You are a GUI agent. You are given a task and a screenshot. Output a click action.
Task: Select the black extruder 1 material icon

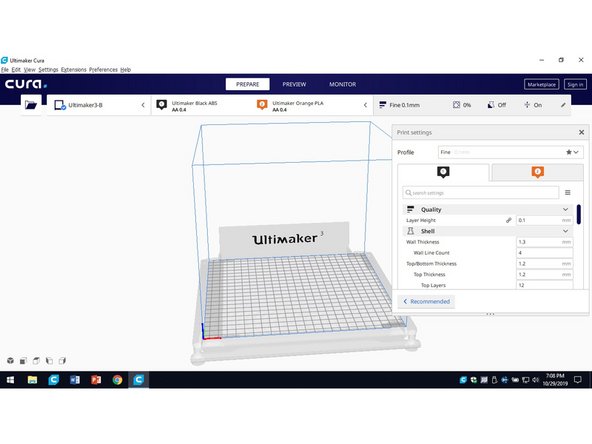coord(162,105)
